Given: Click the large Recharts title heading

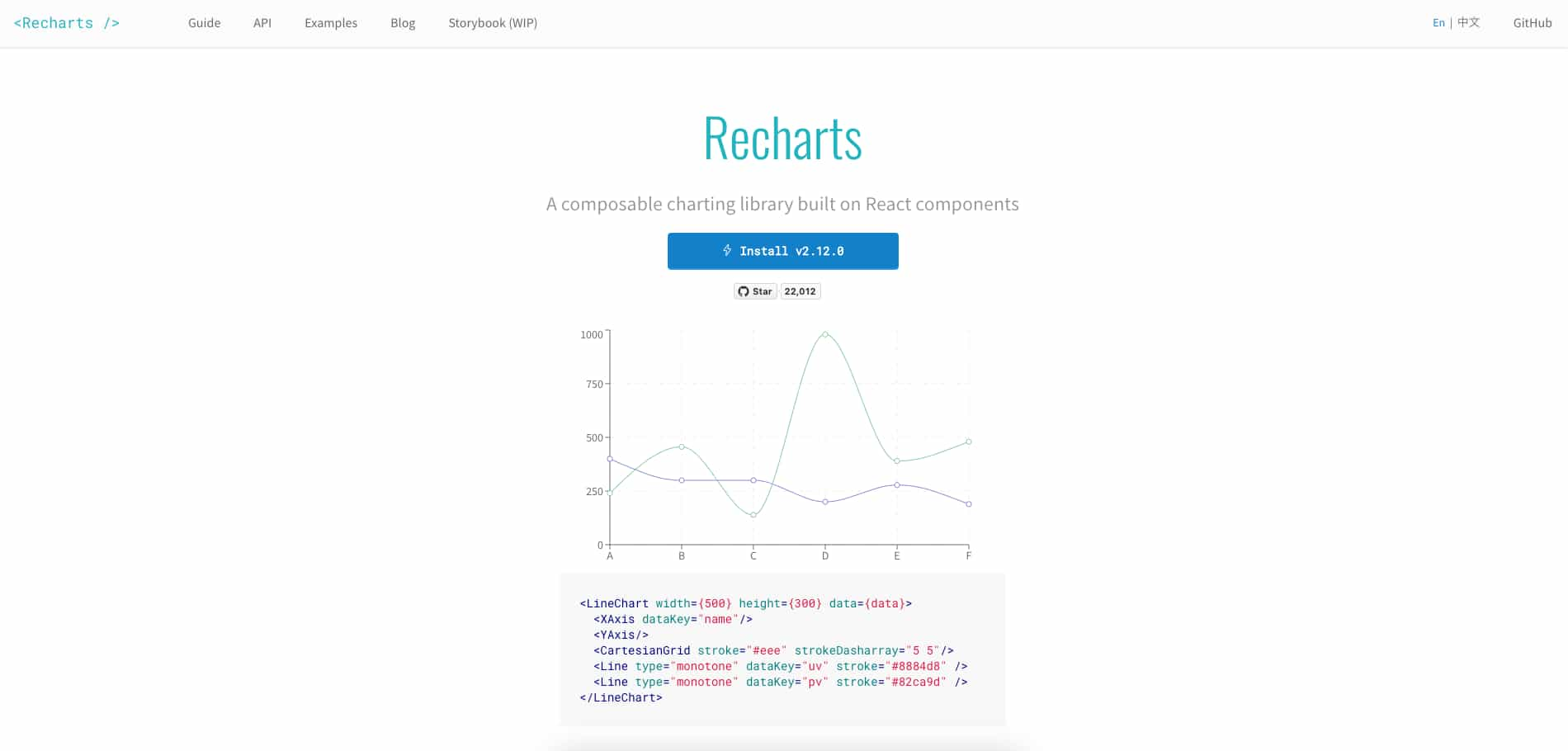Looking at the screenshot, I should coord(782,139).
